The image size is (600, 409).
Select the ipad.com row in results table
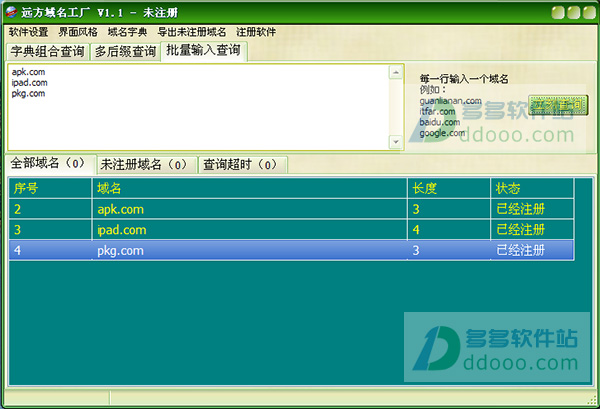[291, 230]
